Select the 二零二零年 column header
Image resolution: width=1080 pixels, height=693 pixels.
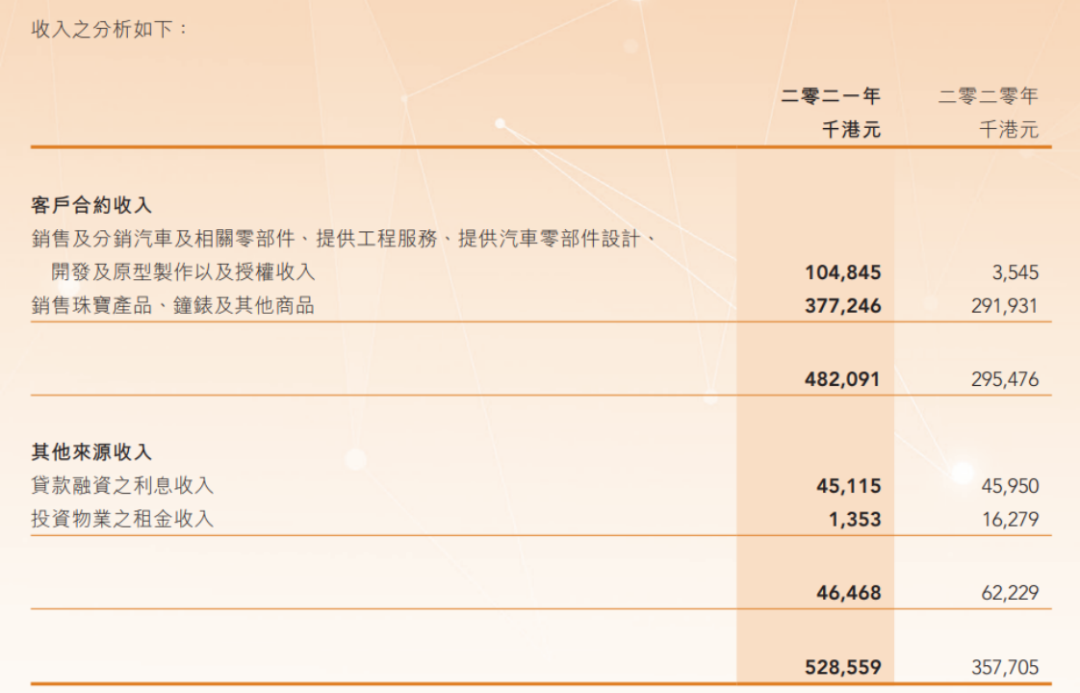coord(988,96)
